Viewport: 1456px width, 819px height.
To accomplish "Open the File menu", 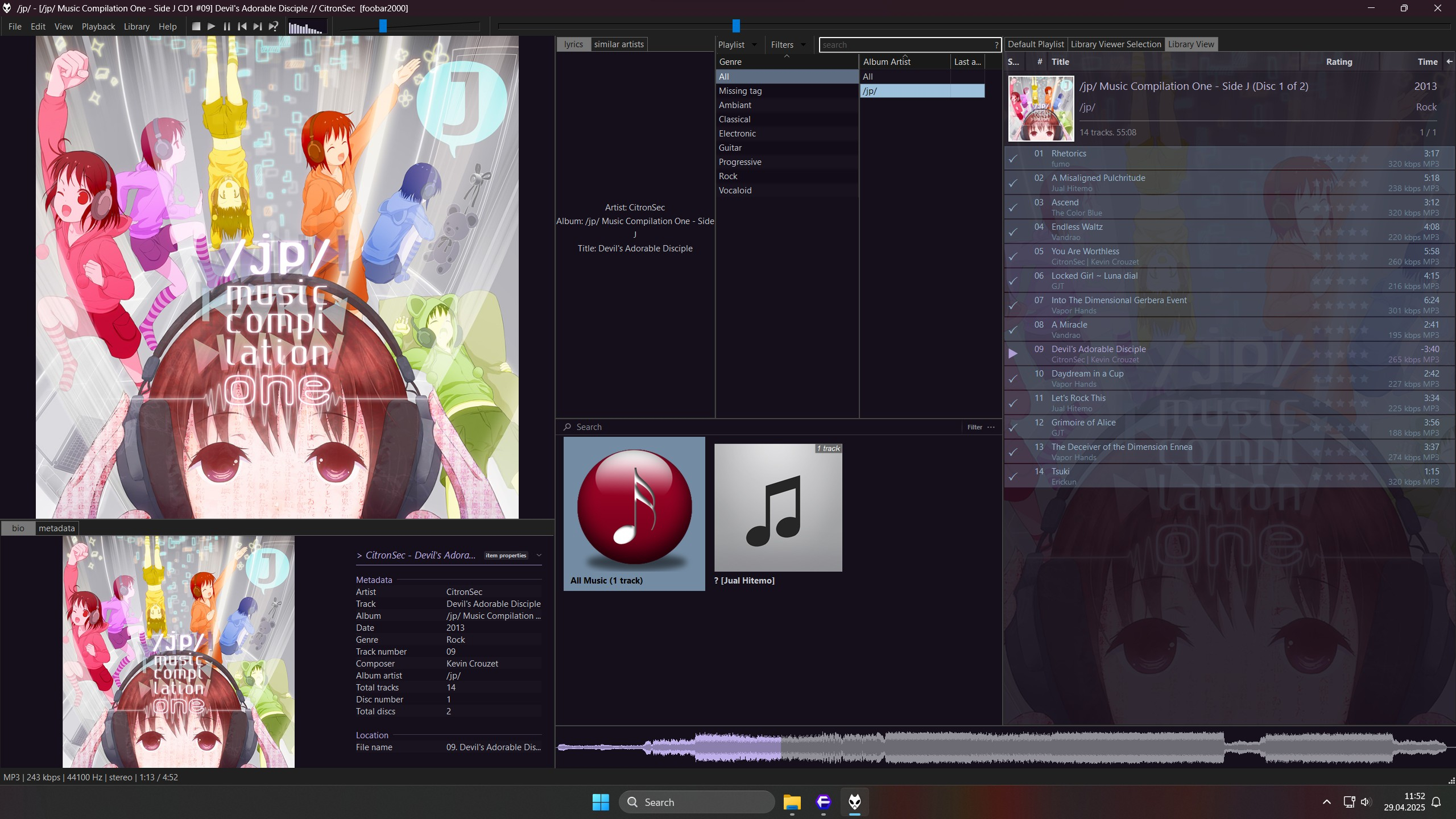I will tap(15, 26).
